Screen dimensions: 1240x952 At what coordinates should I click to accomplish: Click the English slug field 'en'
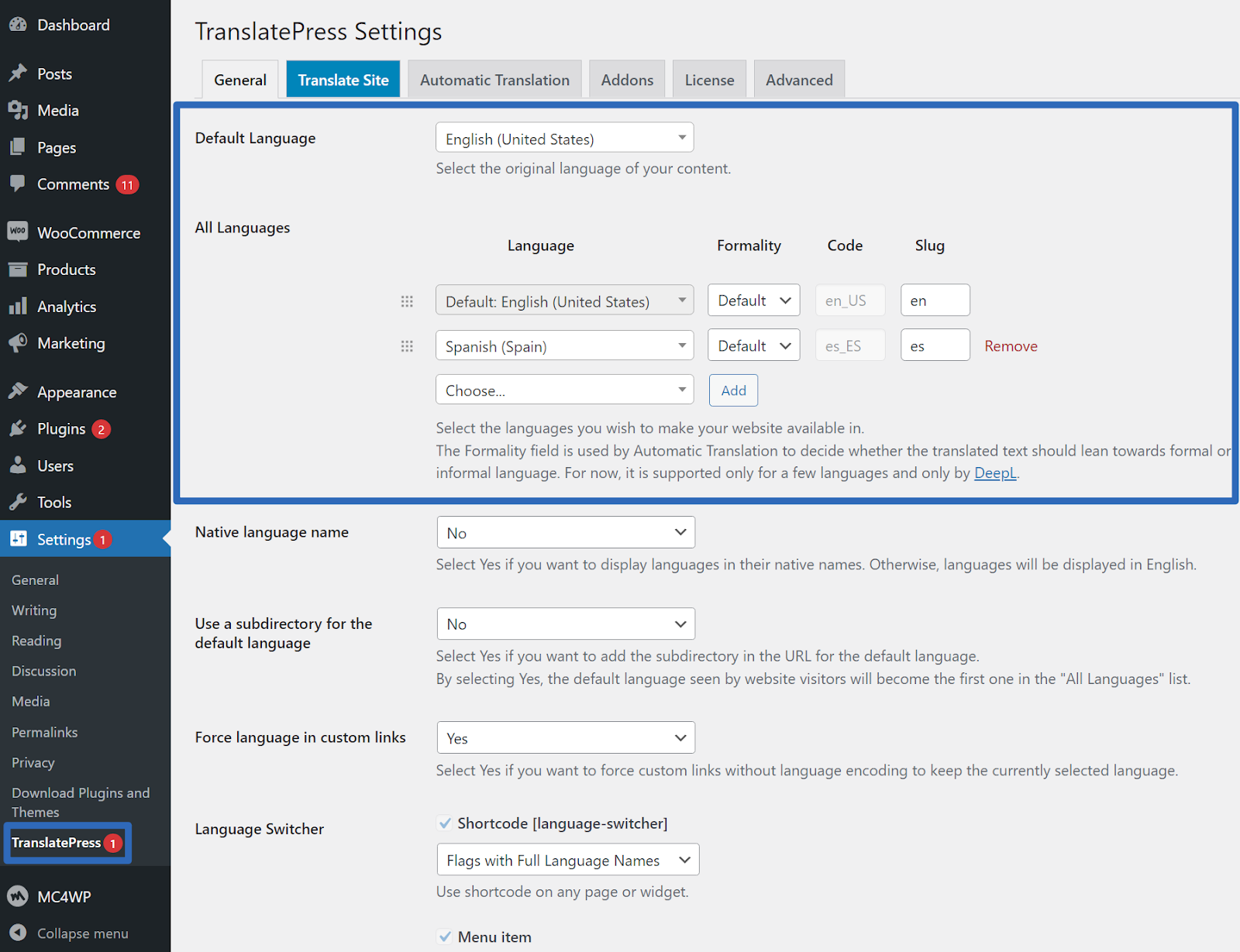pos(935,301)
